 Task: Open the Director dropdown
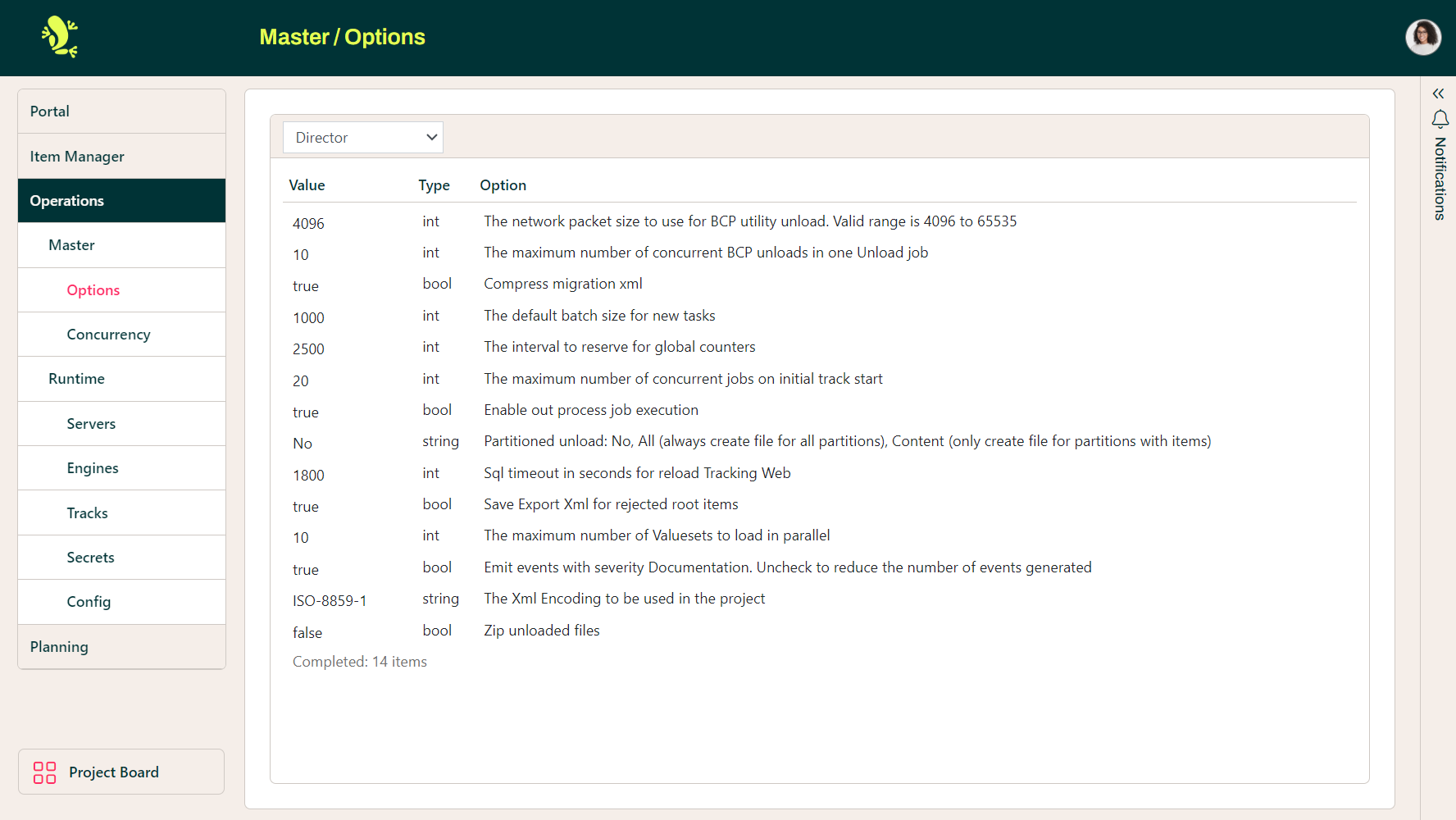coord(363,137)
